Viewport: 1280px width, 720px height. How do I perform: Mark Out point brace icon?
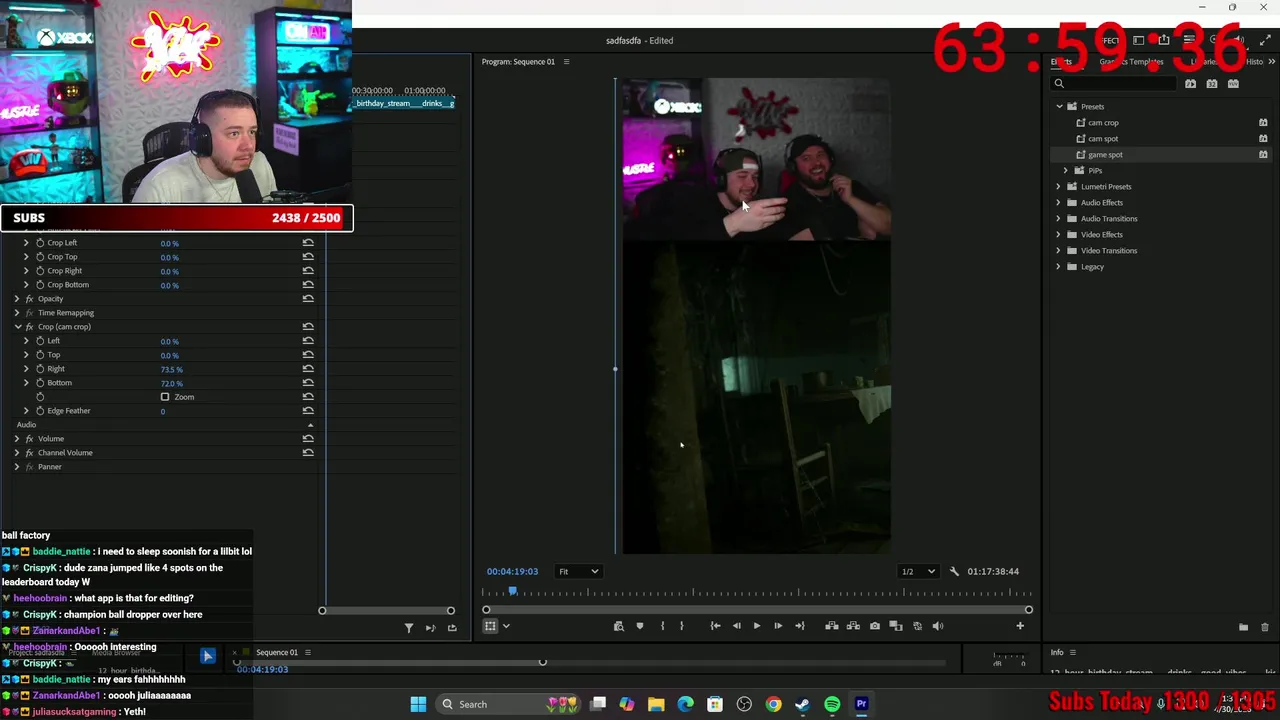pyautogui.click(x=682, y=626)
